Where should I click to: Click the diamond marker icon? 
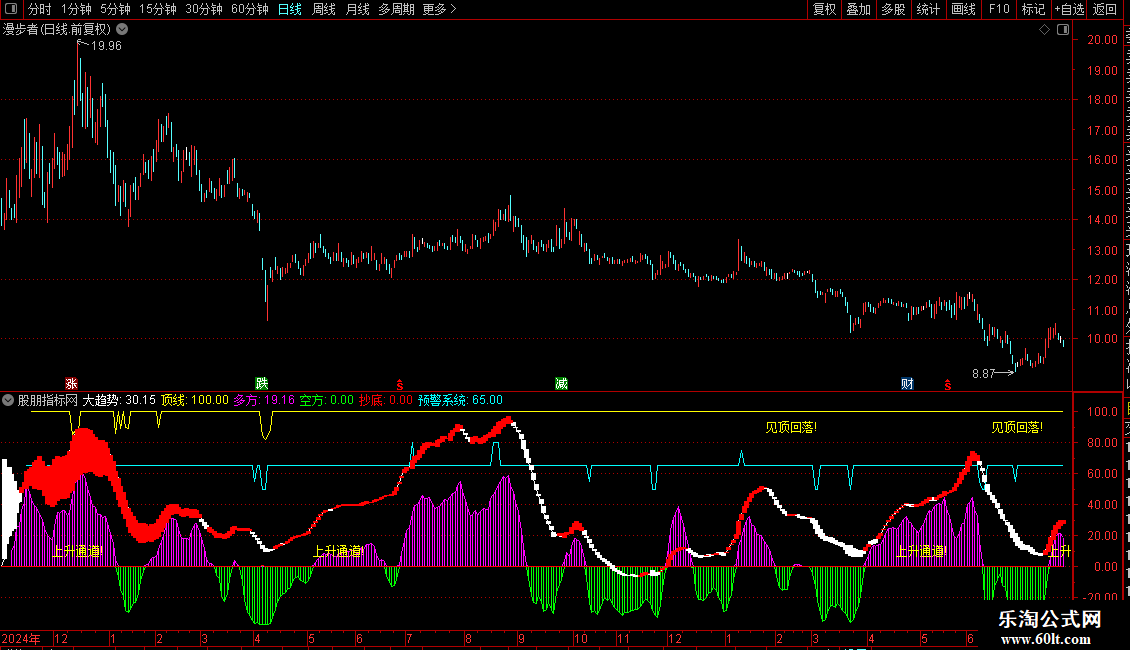coord(1044,30)
